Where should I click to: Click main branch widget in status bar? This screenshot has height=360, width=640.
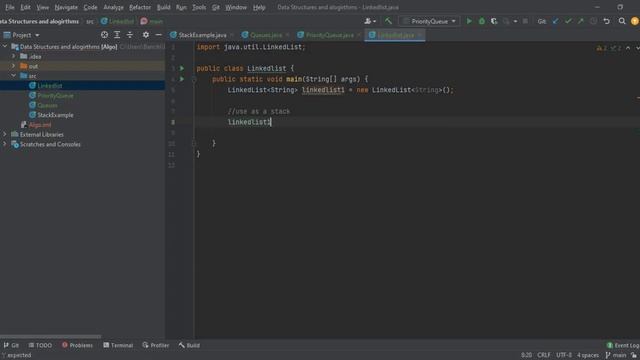coord(616,355)
